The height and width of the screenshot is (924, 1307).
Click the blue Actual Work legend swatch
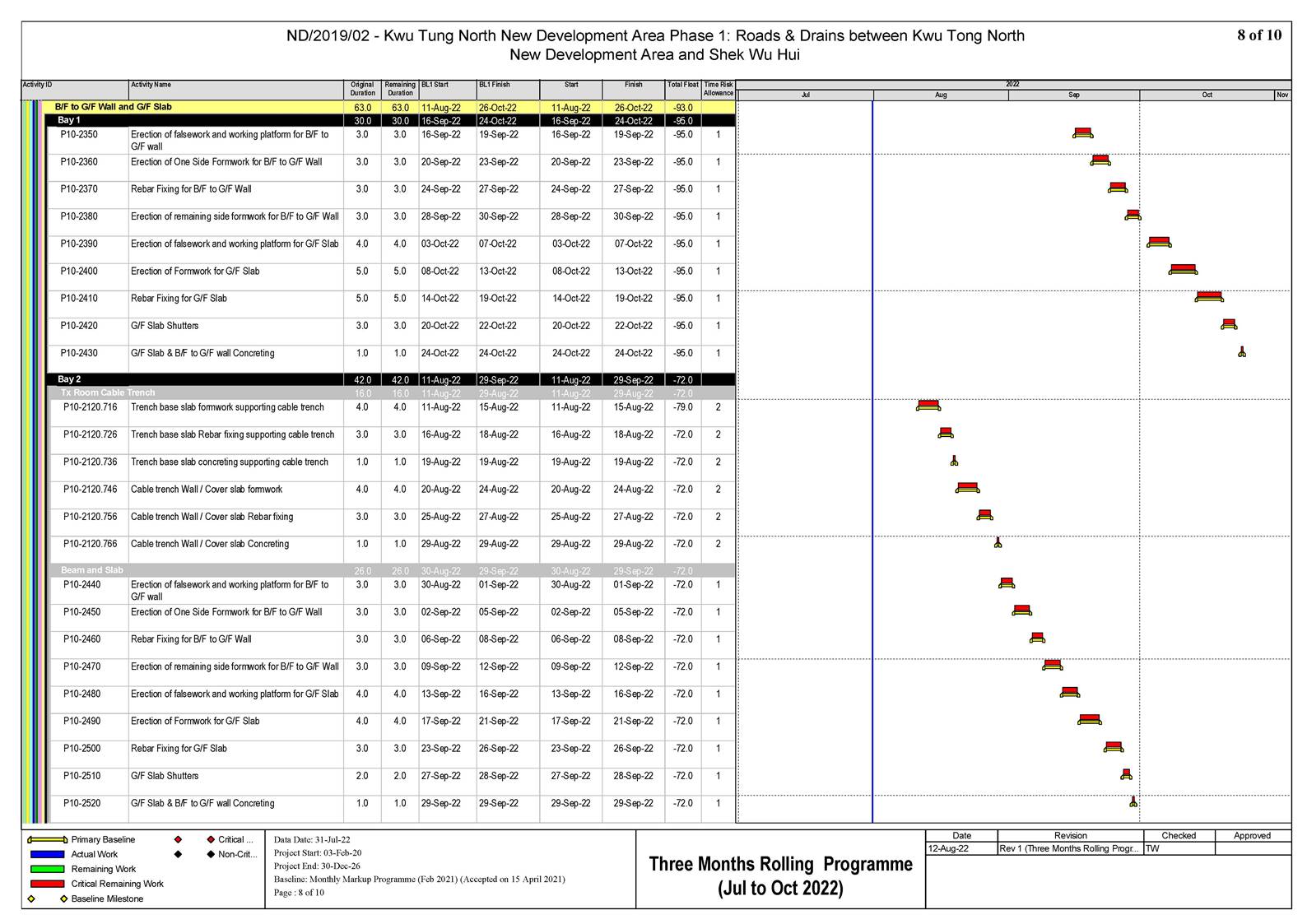[x=47, y=855]
